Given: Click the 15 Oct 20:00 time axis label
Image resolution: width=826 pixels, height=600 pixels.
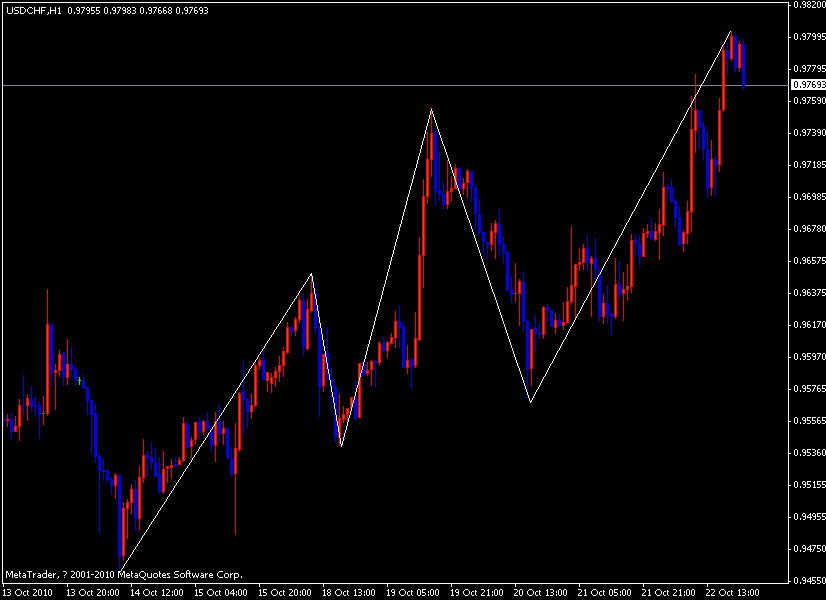Looking at the screenshot, I should click(285, 593).
